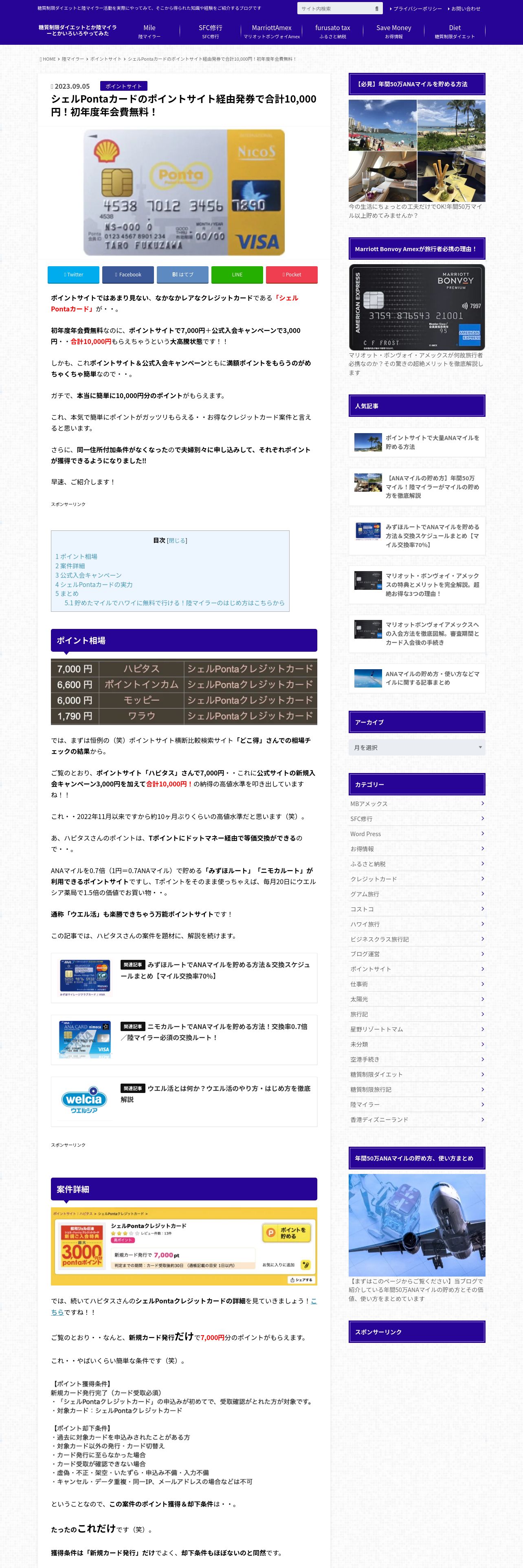This screenshot has height=1568, width=523.
Task: Click the Shell Ponta card image
Action: point(184,192)
